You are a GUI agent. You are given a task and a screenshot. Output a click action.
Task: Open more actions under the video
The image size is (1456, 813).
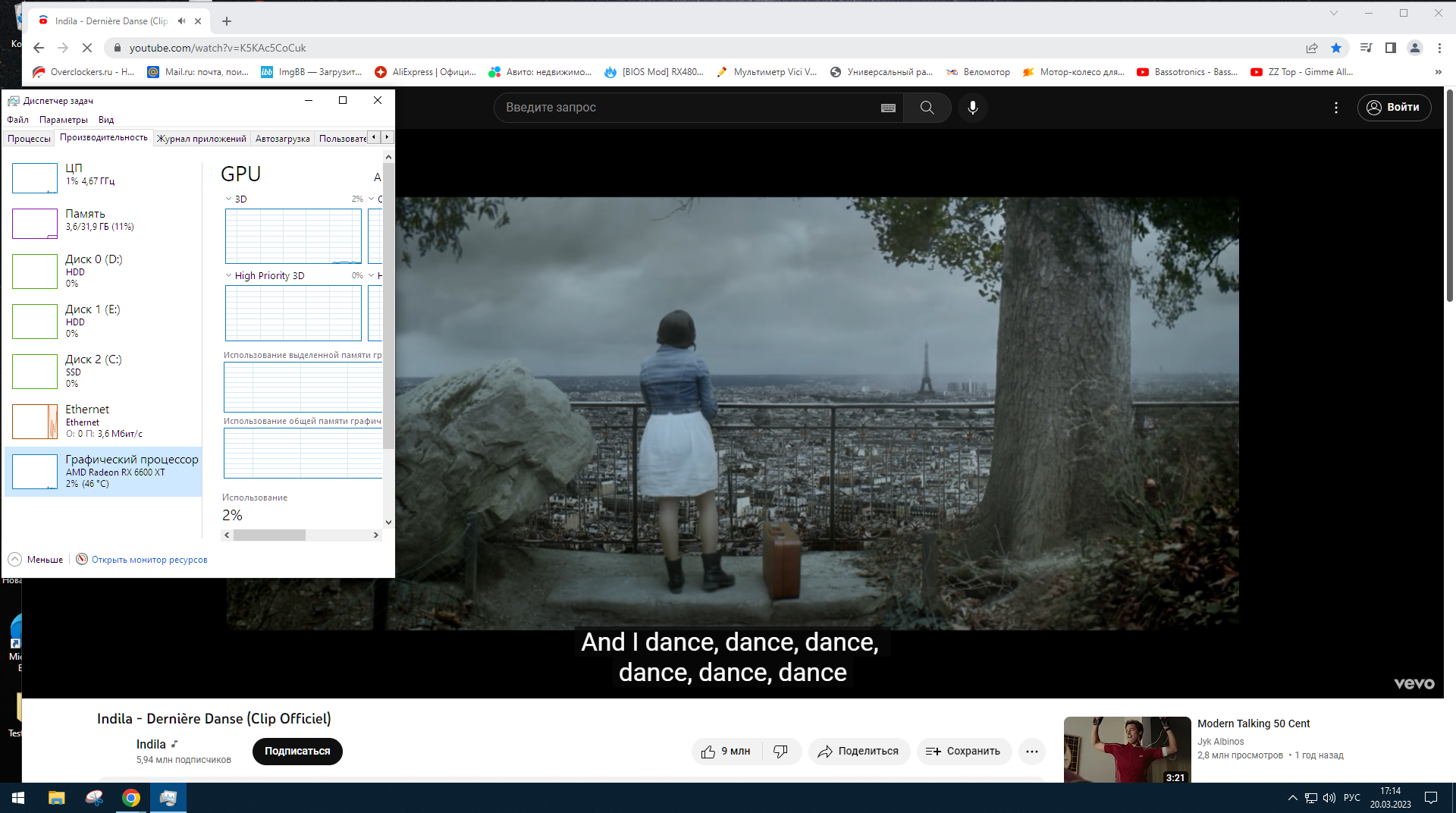click(1032, 752)
